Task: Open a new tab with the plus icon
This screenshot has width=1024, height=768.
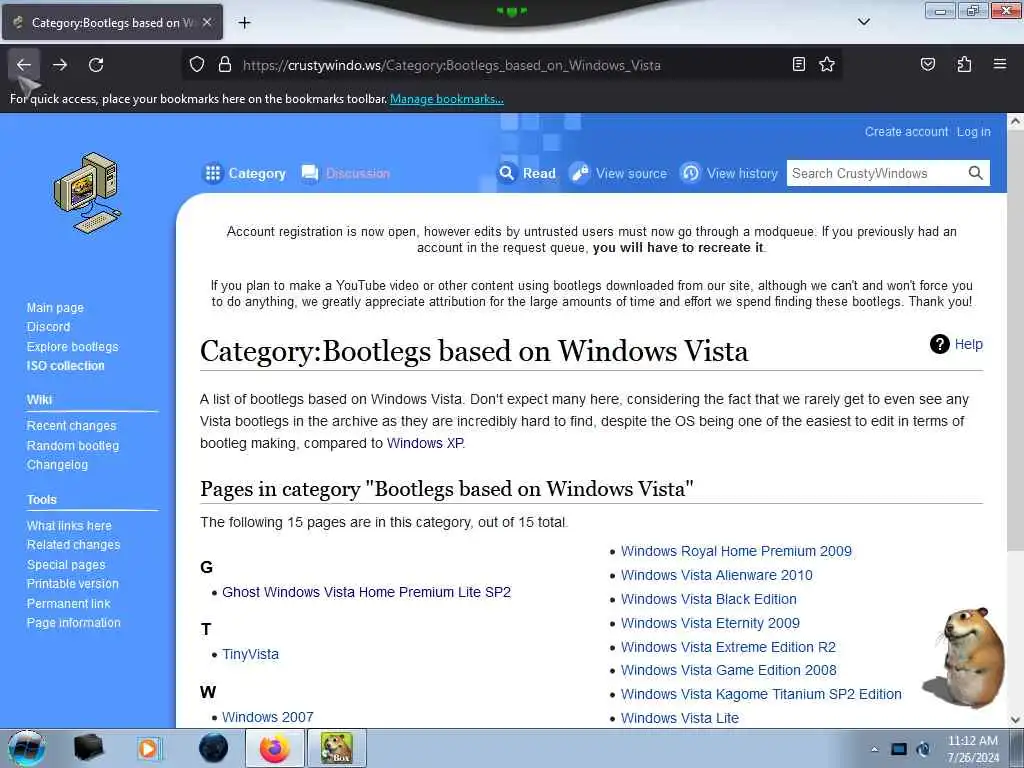Action: point(244,23)
